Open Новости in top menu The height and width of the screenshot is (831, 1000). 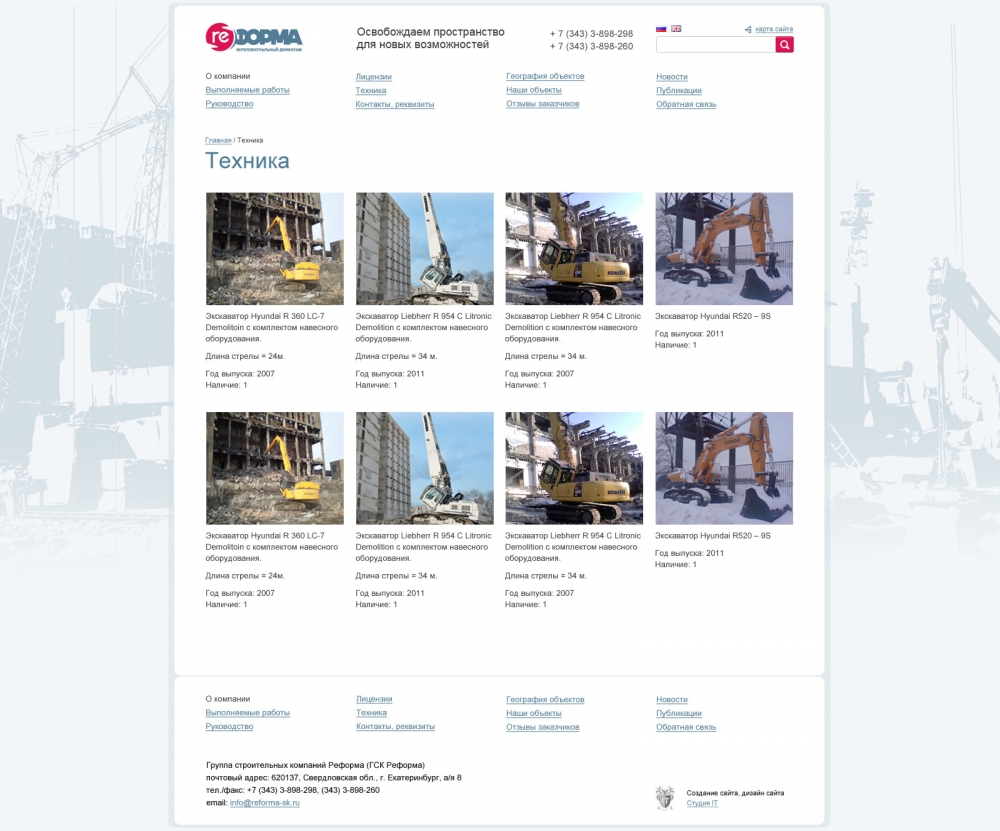point(672,77)
